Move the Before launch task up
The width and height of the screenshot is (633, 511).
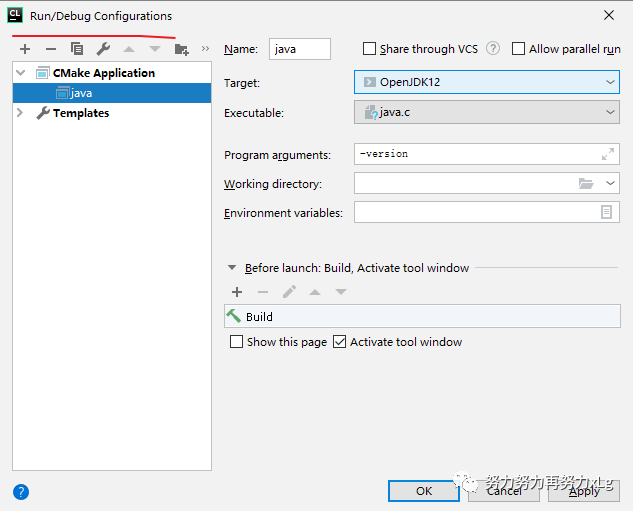[315, 292]
